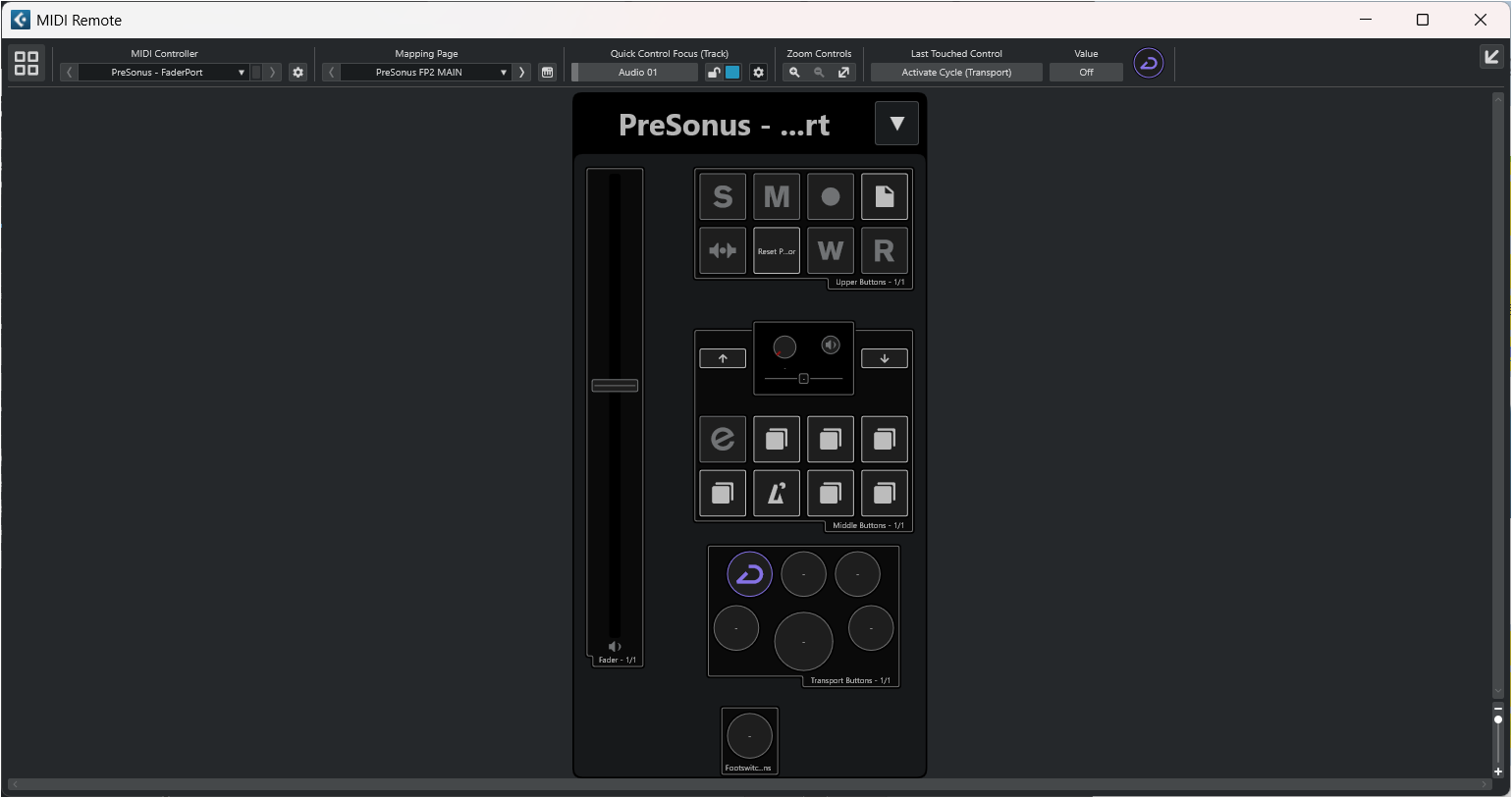Expand the PreSonus surface header triangle menu
Viewport: 1512px width, 798px height.
(896, 124)
